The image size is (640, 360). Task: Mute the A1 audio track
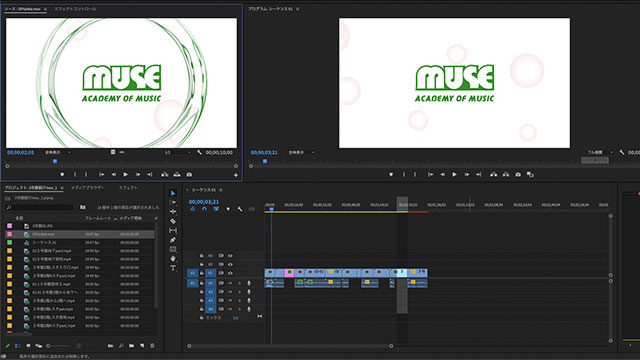[x=230, y=283]
